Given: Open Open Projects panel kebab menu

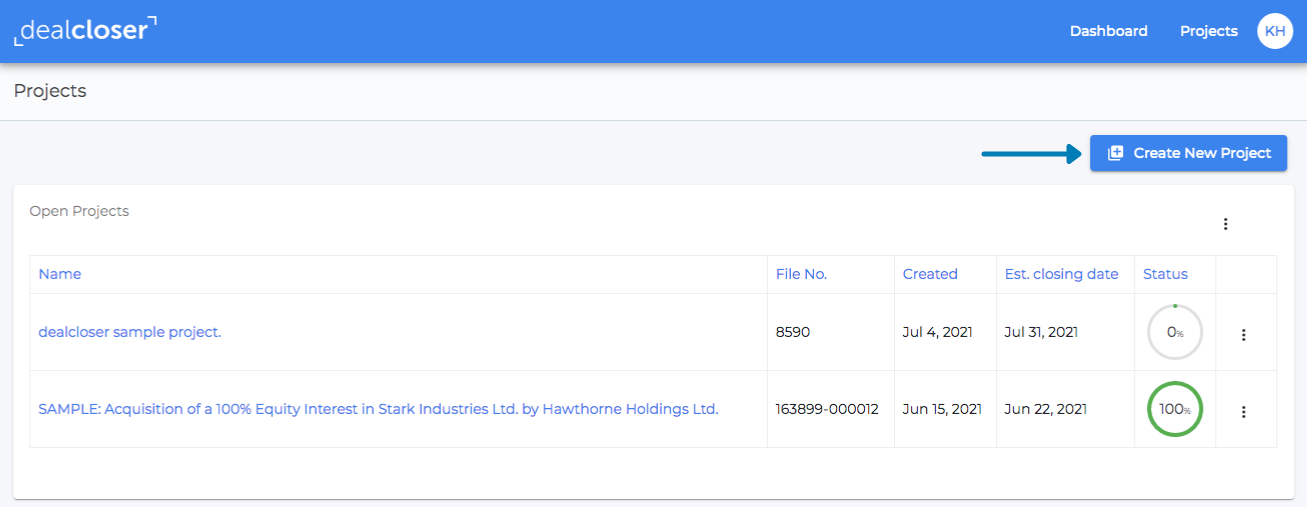Looking at the screenshot, I should 1225,224.
